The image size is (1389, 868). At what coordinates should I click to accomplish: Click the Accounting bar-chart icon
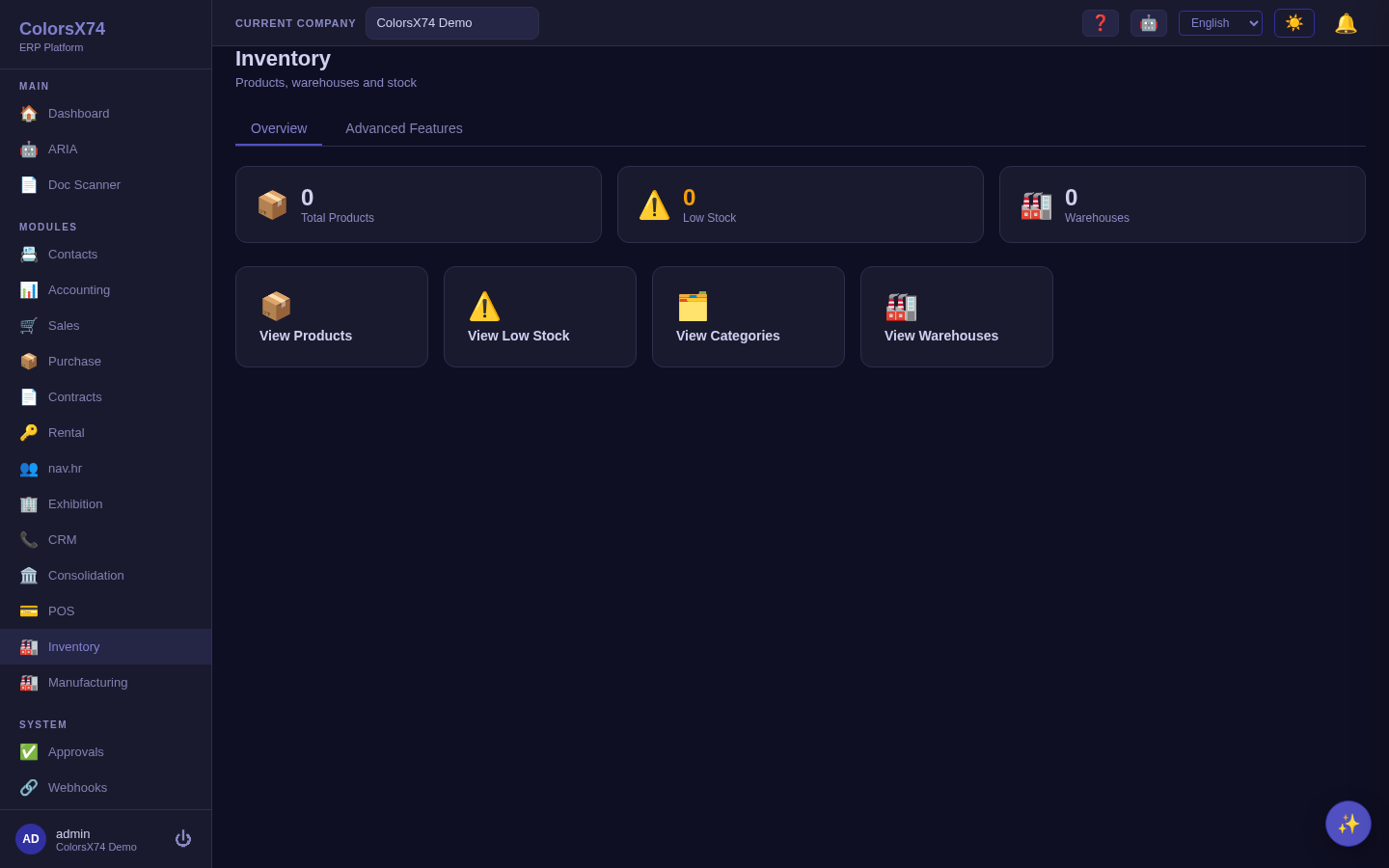pyautogui.click(x=29, y=290)
